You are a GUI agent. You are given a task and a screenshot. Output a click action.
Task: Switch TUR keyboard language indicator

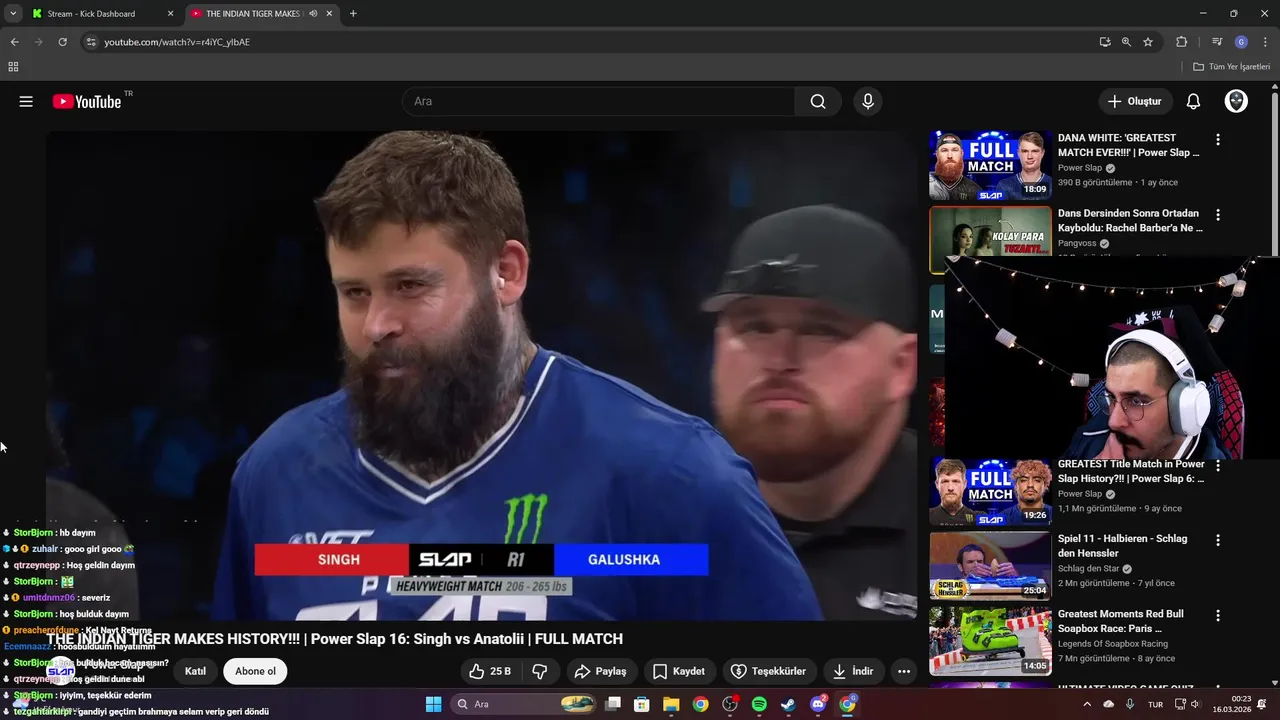pyautogui.click(x=1155, y=704)
